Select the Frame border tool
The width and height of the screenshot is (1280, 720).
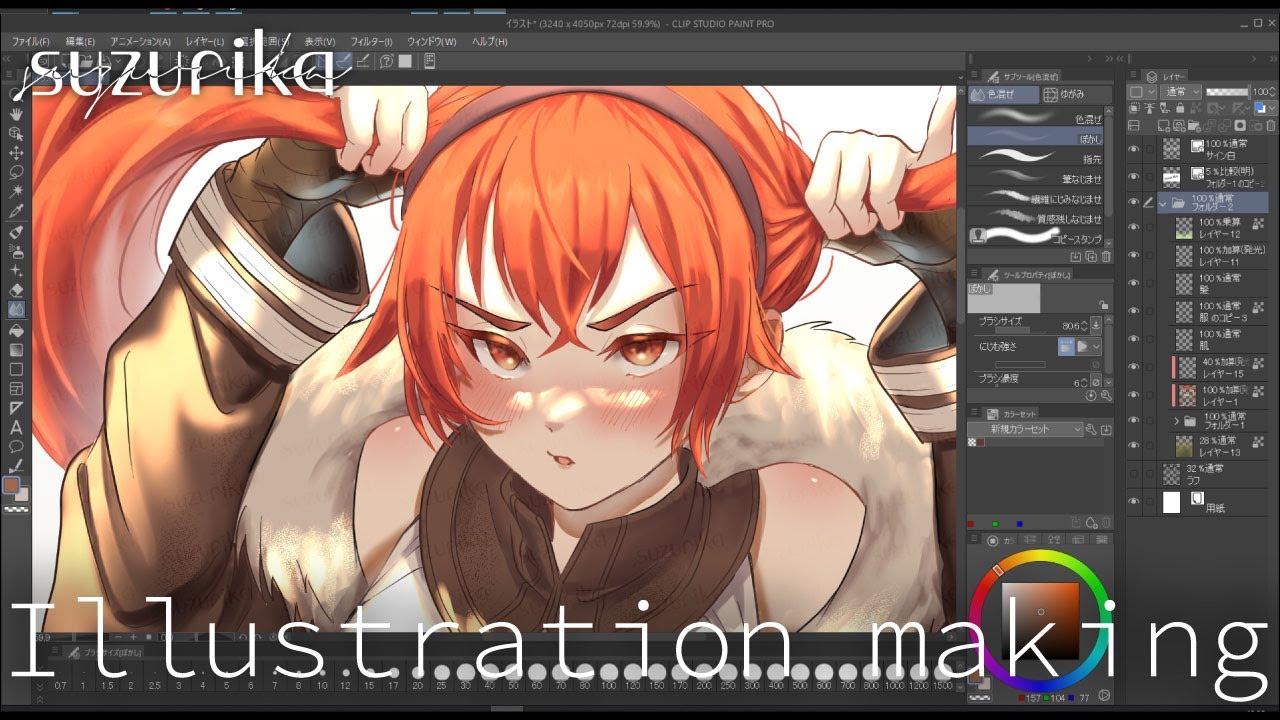pyautogui.click(x=16, y=388)
